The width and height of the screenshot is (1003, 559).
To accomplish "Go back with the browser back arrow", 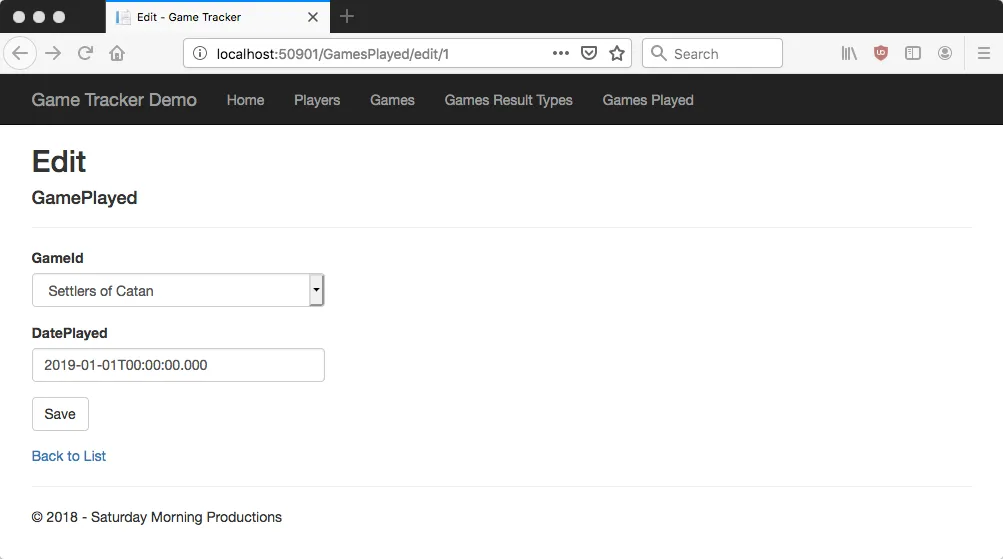I will click(x=20, y=53).
